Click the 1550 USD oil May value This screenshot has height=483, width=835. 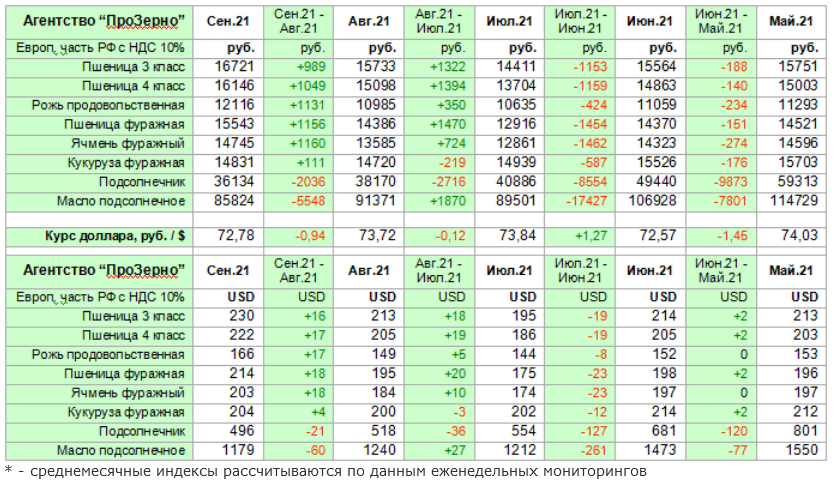coord(791,451)
